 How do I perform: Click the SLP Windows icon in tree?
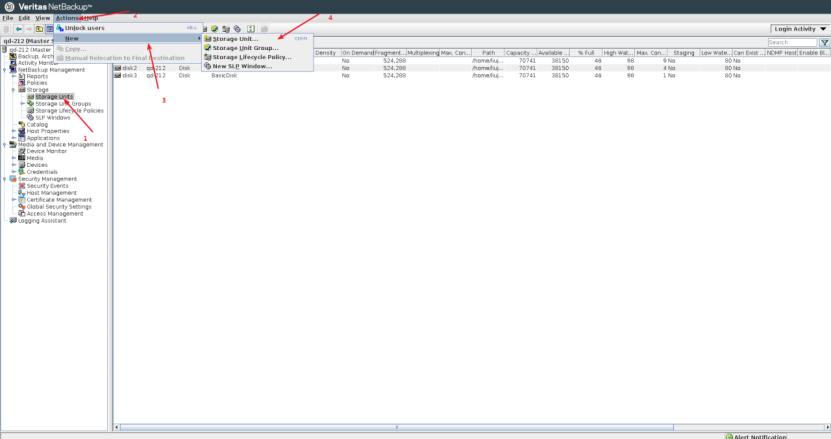click(x=30, y=118)
